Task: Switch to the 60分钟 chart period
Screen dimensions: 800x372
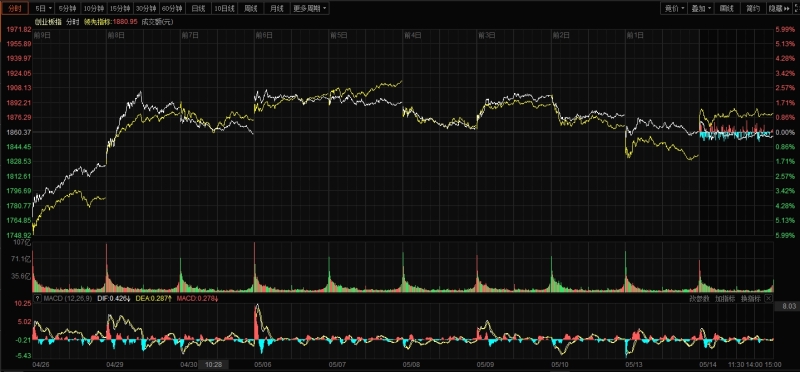Action: point(172,8)
